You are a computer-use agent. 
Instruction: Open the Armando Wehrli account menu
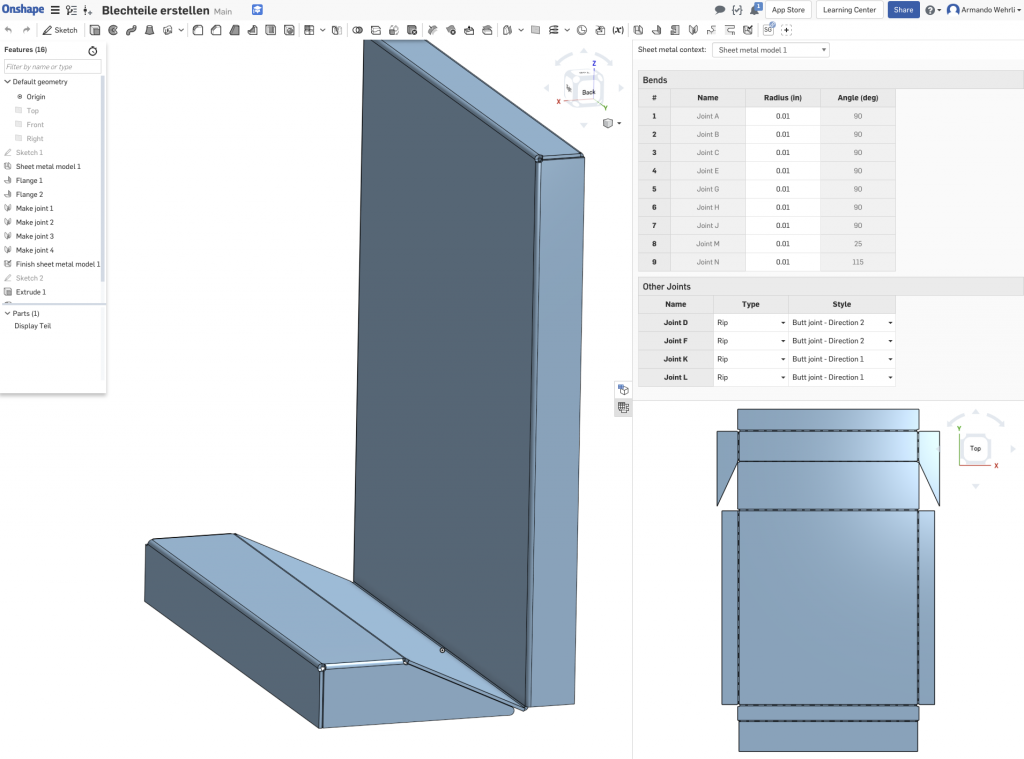984,10
